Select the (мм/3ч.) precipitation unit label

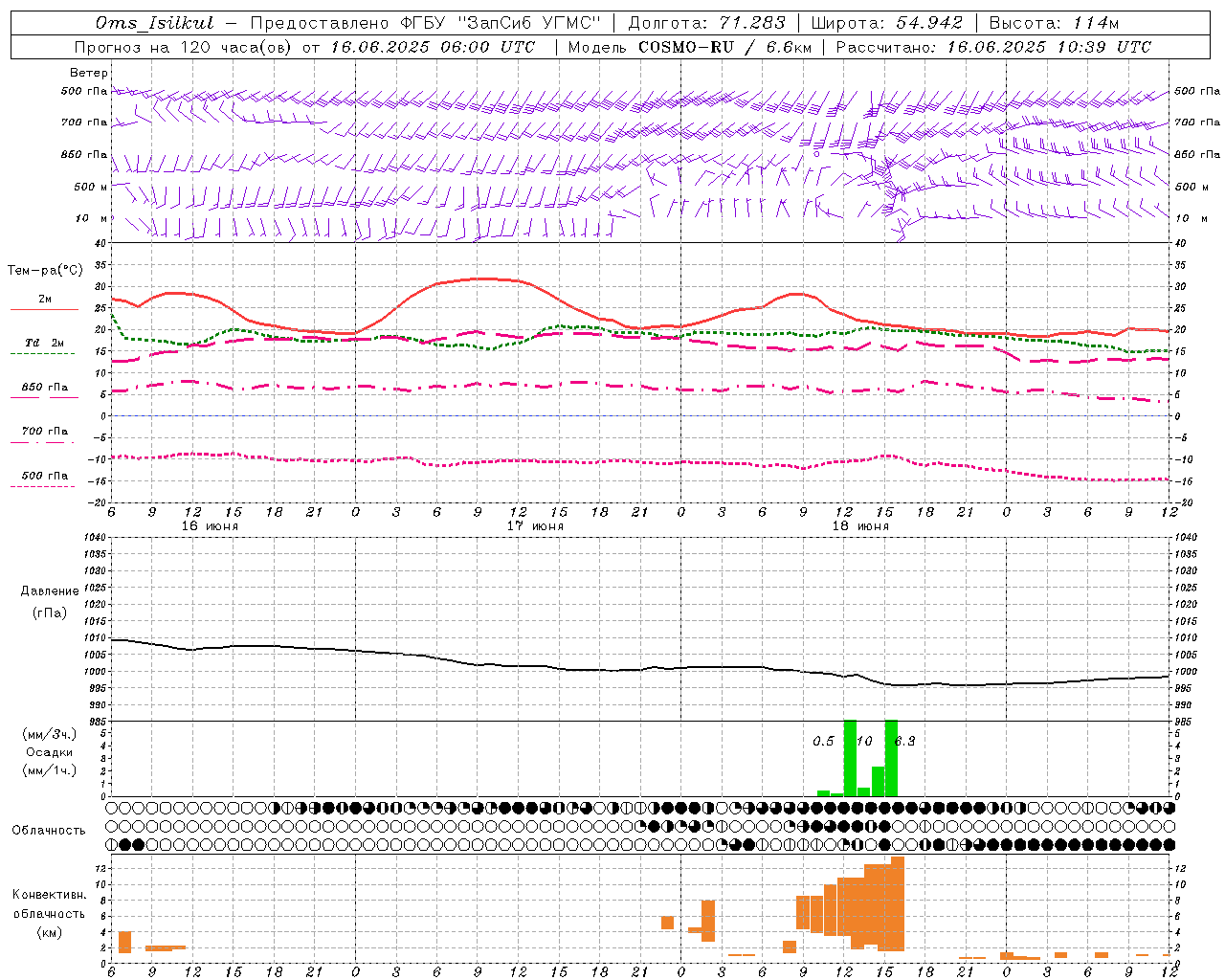point(50,734)
